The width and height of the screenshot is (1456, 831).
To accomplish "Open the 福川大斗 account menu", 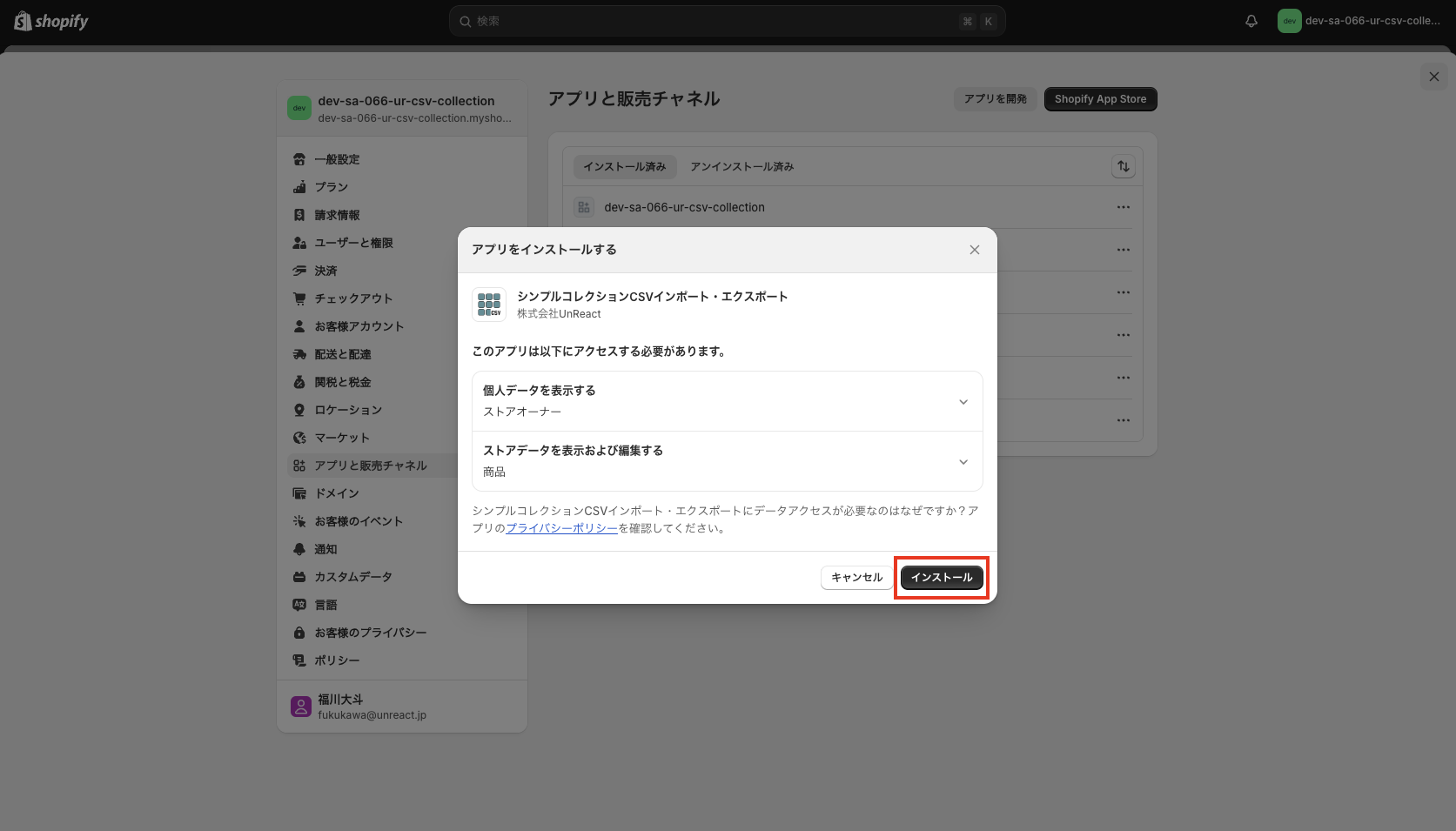I will click(x=402, y=707).
